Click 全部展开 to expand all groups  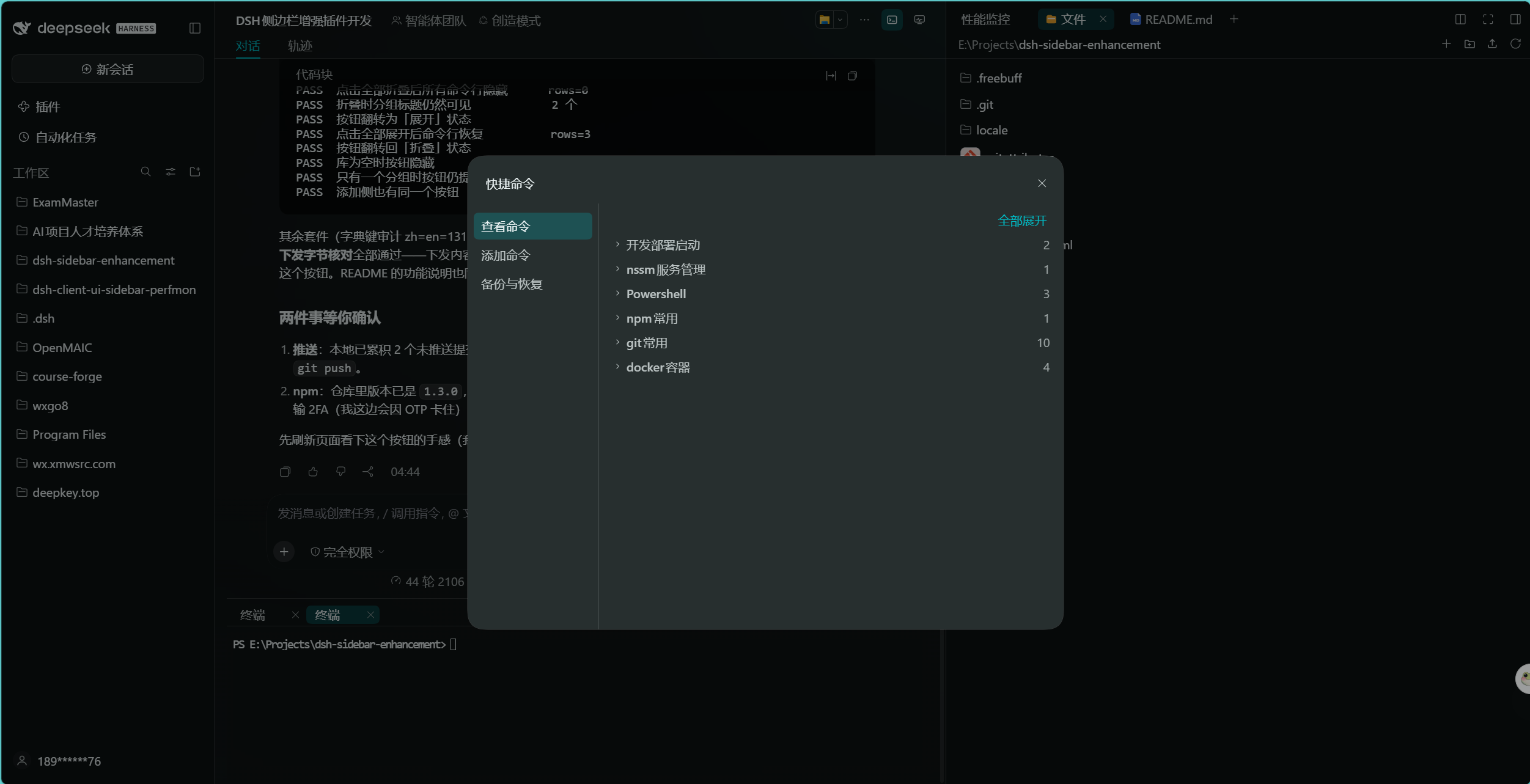pyautogui.click(x=1022, y=221)
